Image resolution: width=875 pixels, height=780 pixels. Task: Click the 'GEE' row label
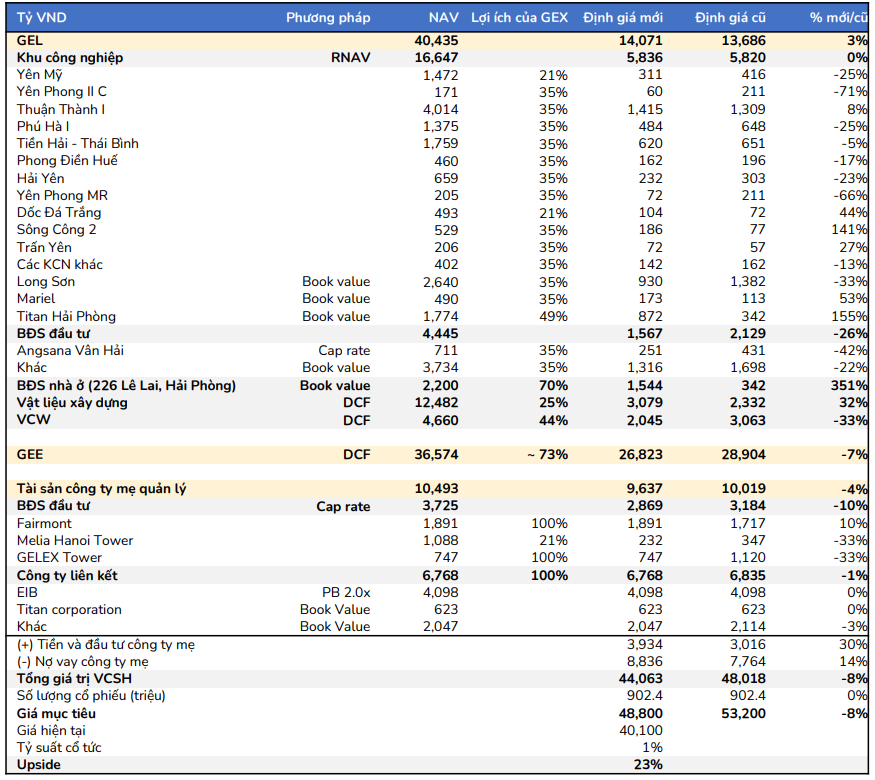click(30, 455)
